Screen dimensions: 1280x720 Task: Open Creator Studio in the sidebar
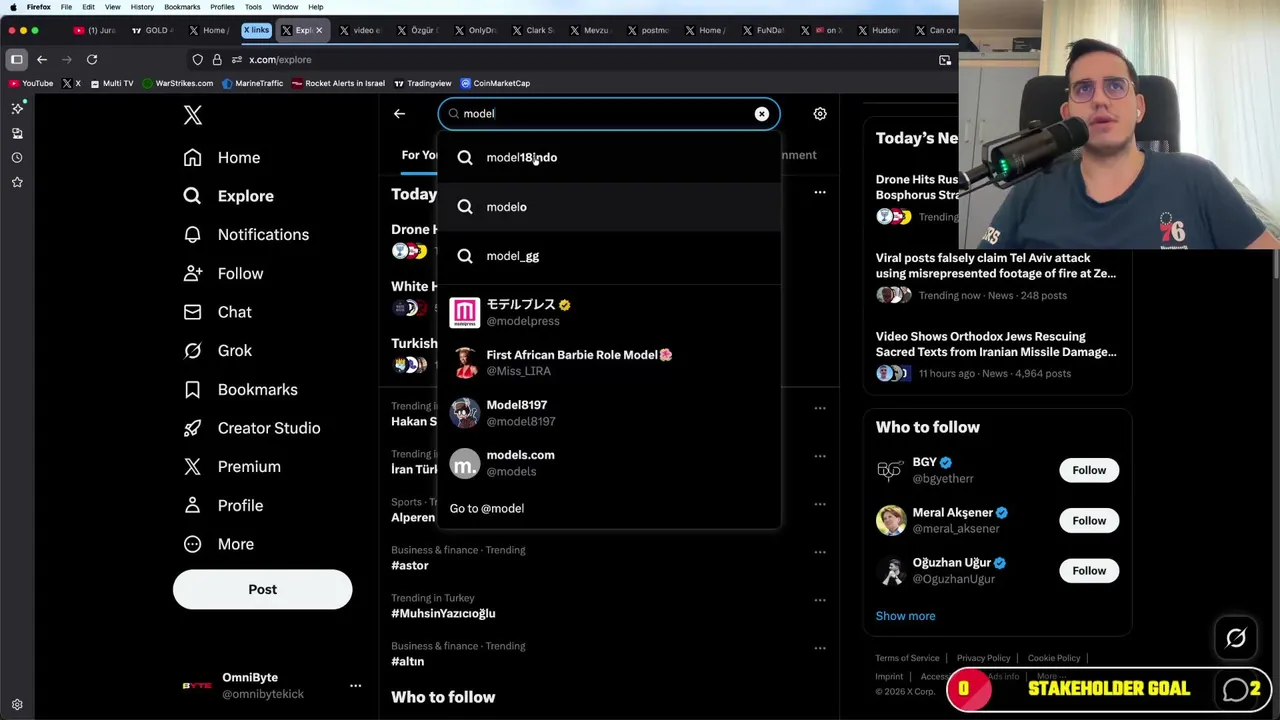pyautogui.click(x=251, y=428)
